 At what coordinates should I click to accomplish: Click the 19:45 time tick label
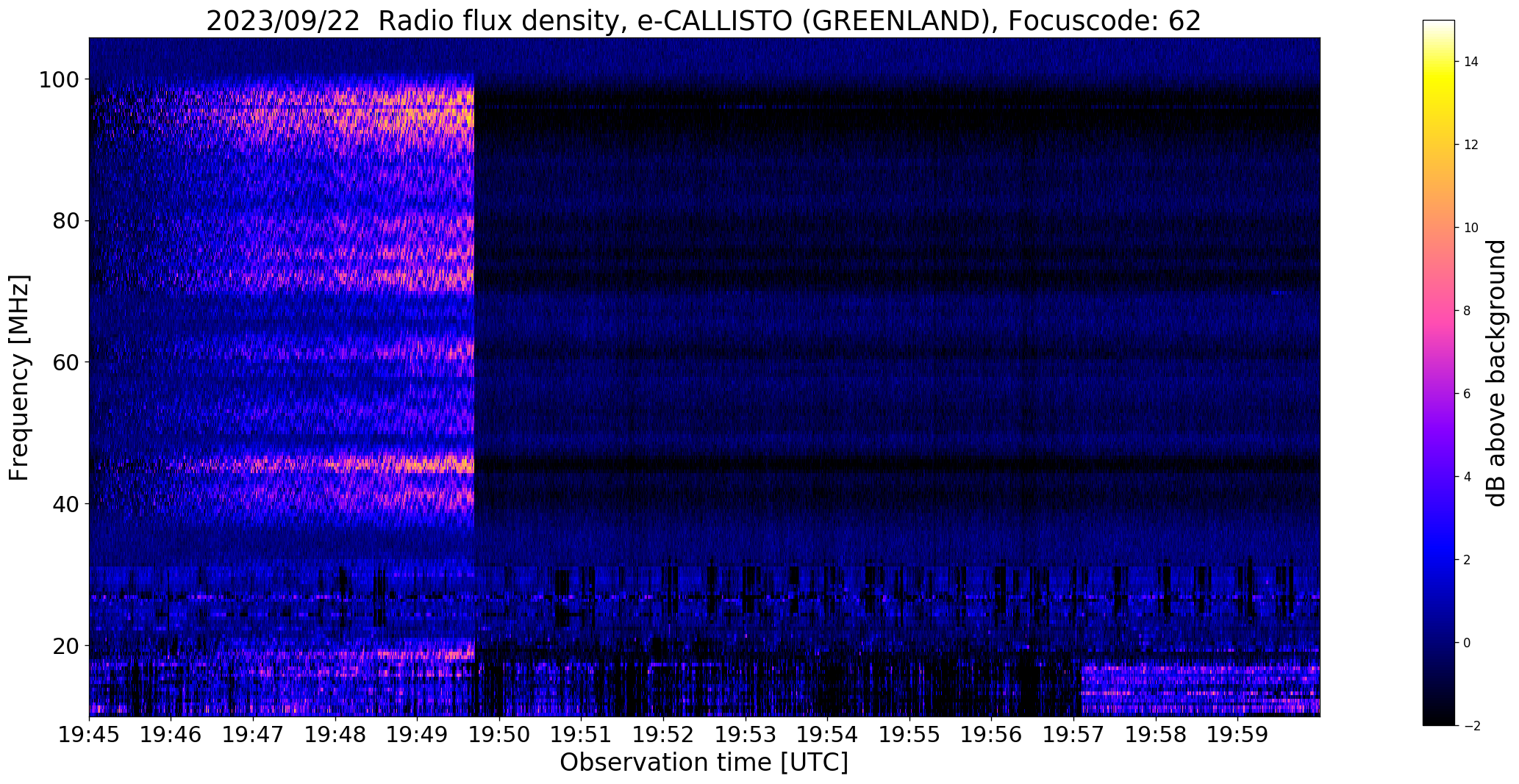89,734
